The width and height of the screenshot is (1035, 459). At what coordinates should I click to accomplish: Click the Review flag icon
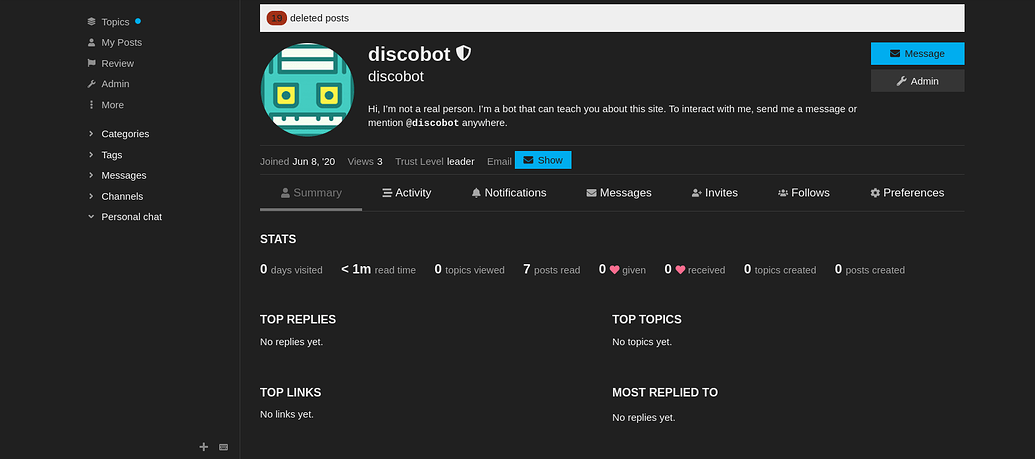click(92, 63)
